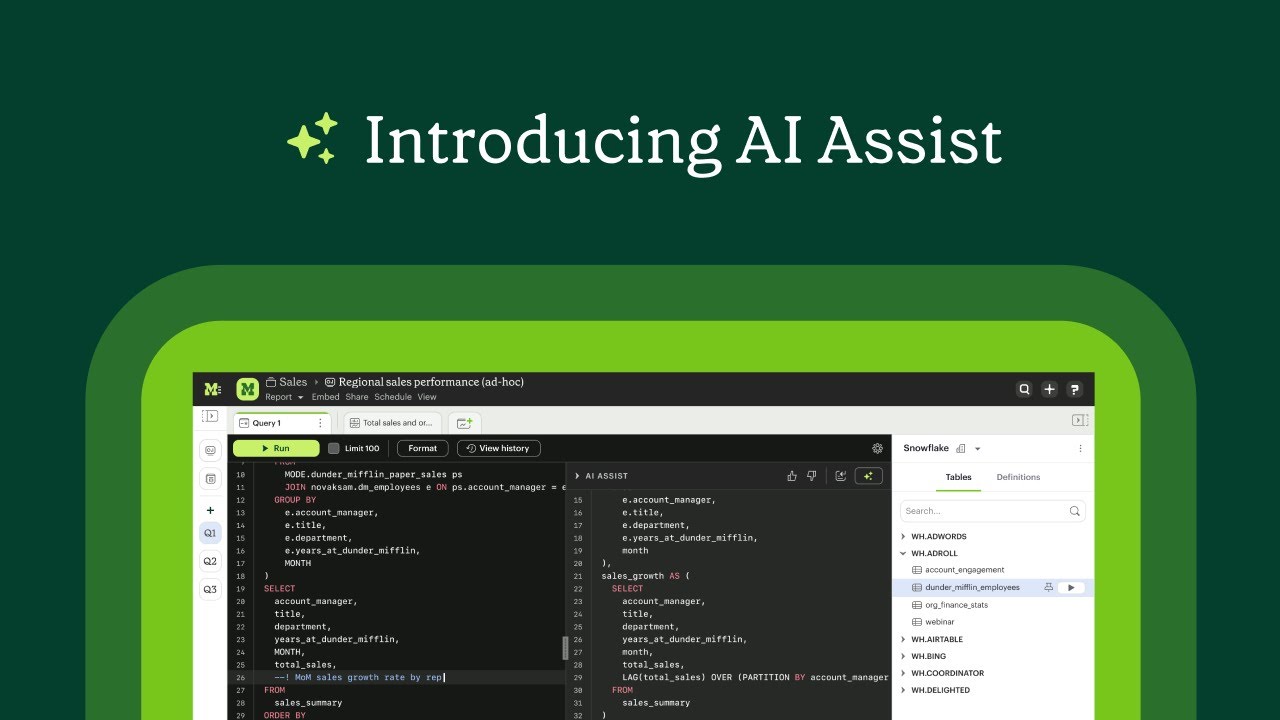Preview dunder_mifflin_employees with play button
The width and height of the screenshot is (1280, 720).
click(1071, 587)
